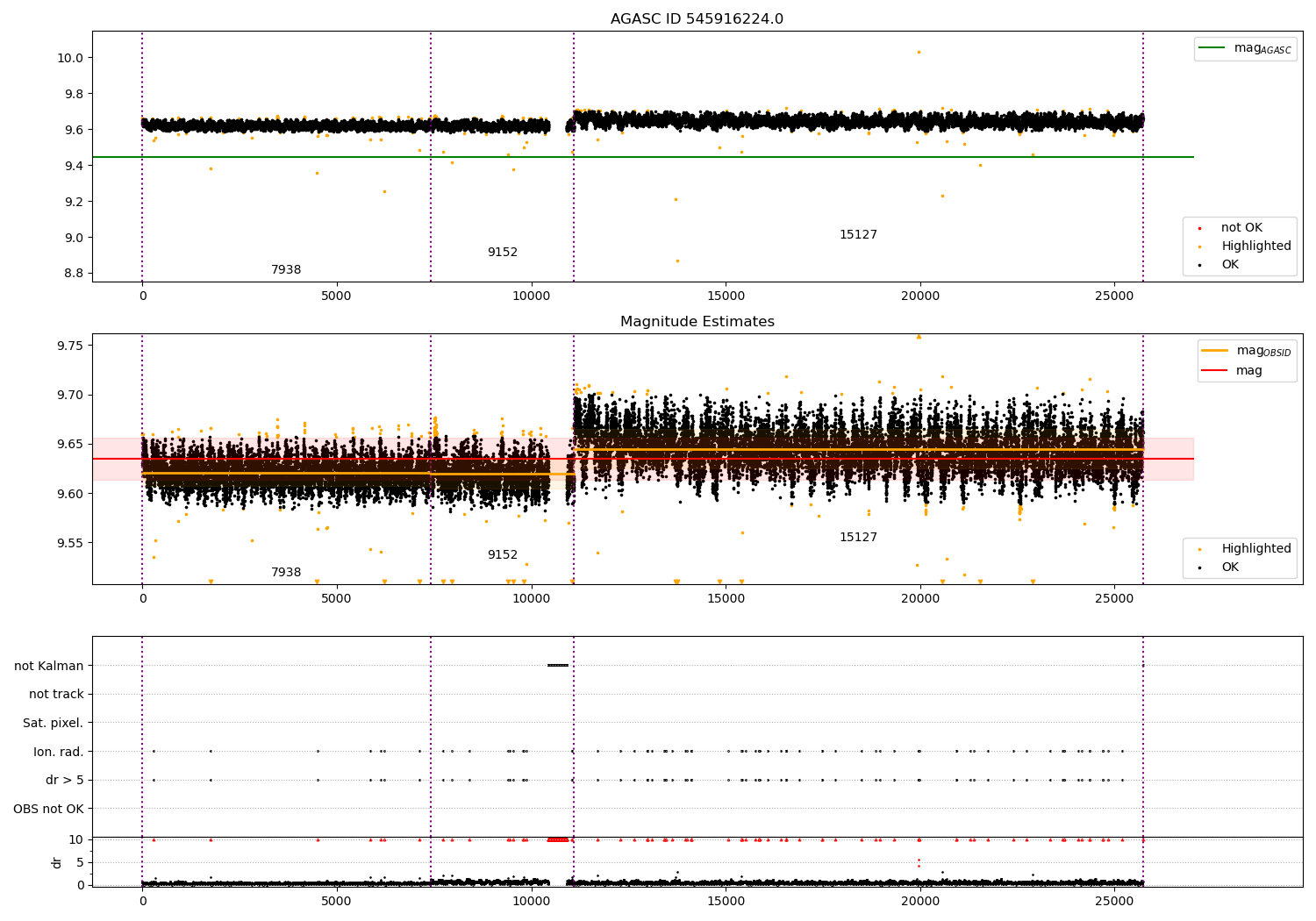Click the 5 tick on the dr axis

coord(80,862)
